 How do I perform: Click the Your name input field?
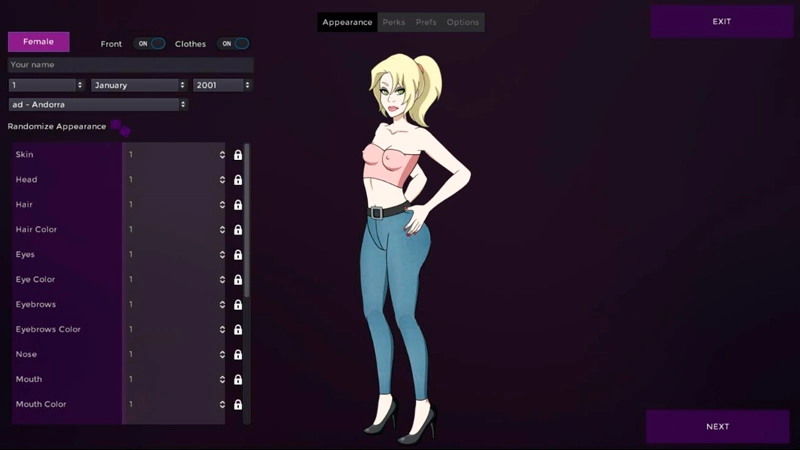(130, 65)
